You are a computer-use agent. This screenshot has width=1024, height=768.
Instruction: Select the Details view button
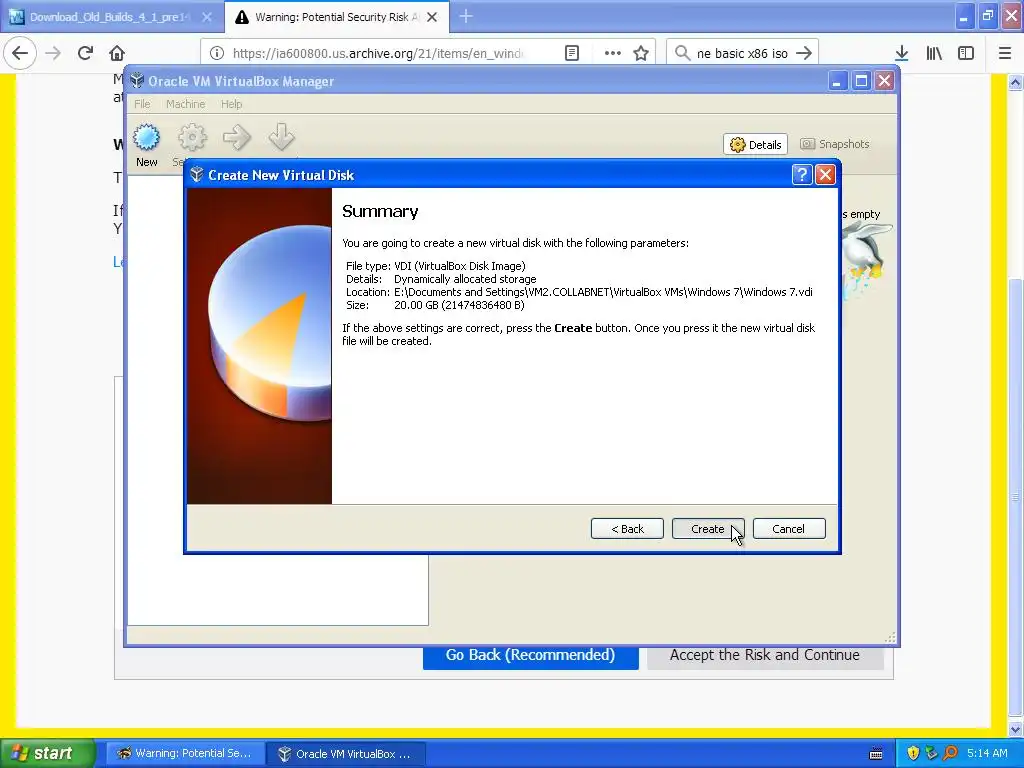click(756, 144)
